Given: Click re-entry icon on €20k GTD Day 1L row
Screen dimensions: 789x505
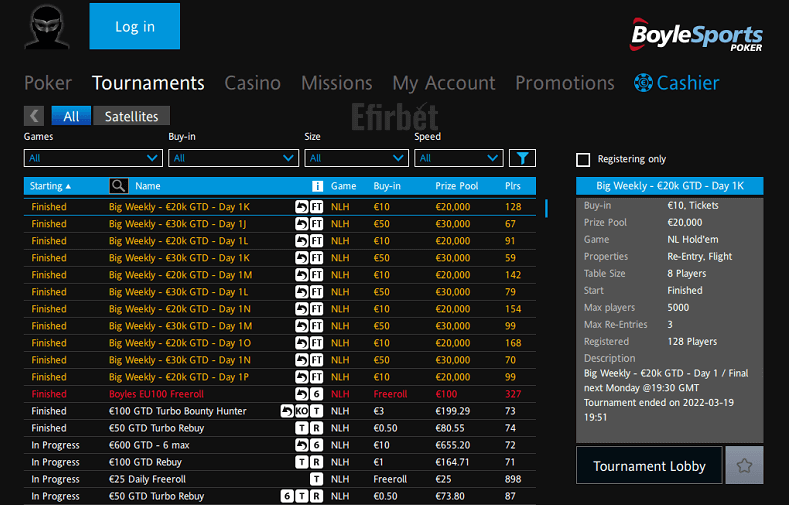Looking at the screenshot, I should (x=301, y=241).
